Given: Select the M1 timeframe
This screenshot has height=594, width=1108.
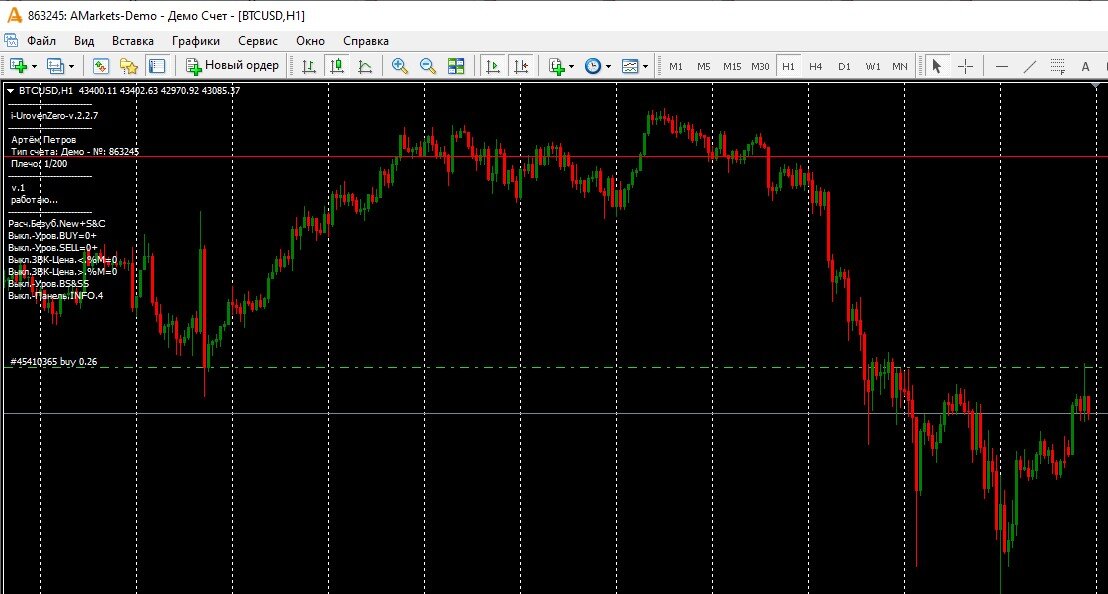Looking at the screenshot, I should coord(676,66).
